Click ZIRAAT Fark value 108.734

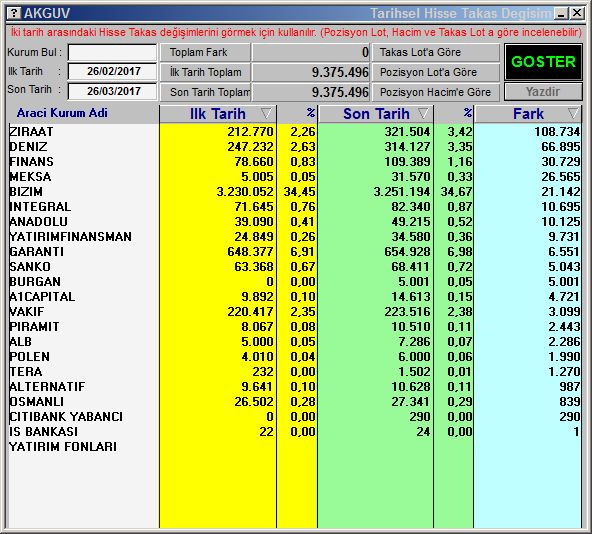coord(557,131)
